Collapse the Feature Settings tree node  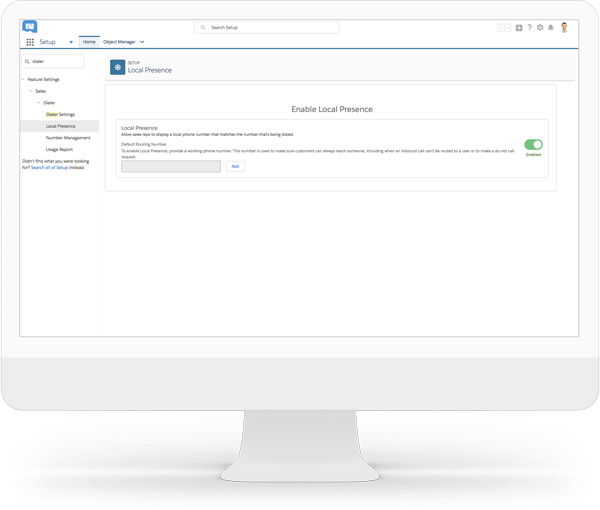coord(23,80)
